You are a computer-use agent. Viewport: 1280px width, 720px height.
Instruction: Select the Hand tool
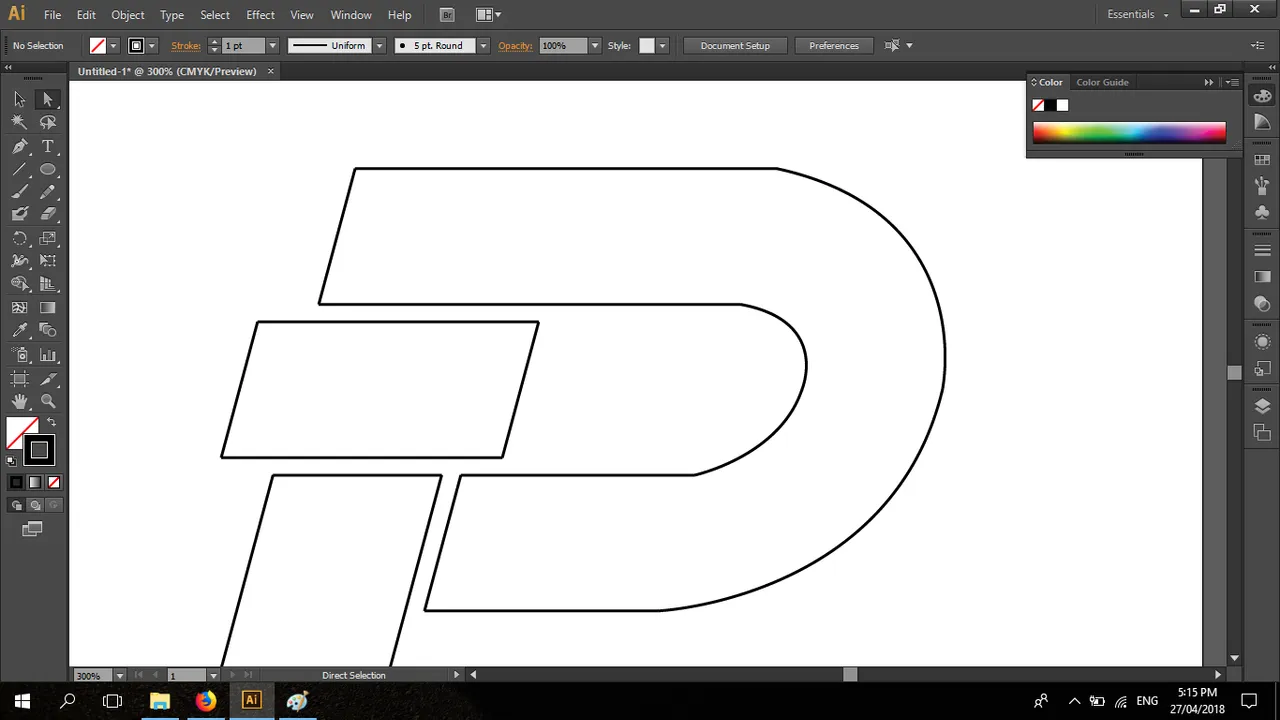[19, 402]
